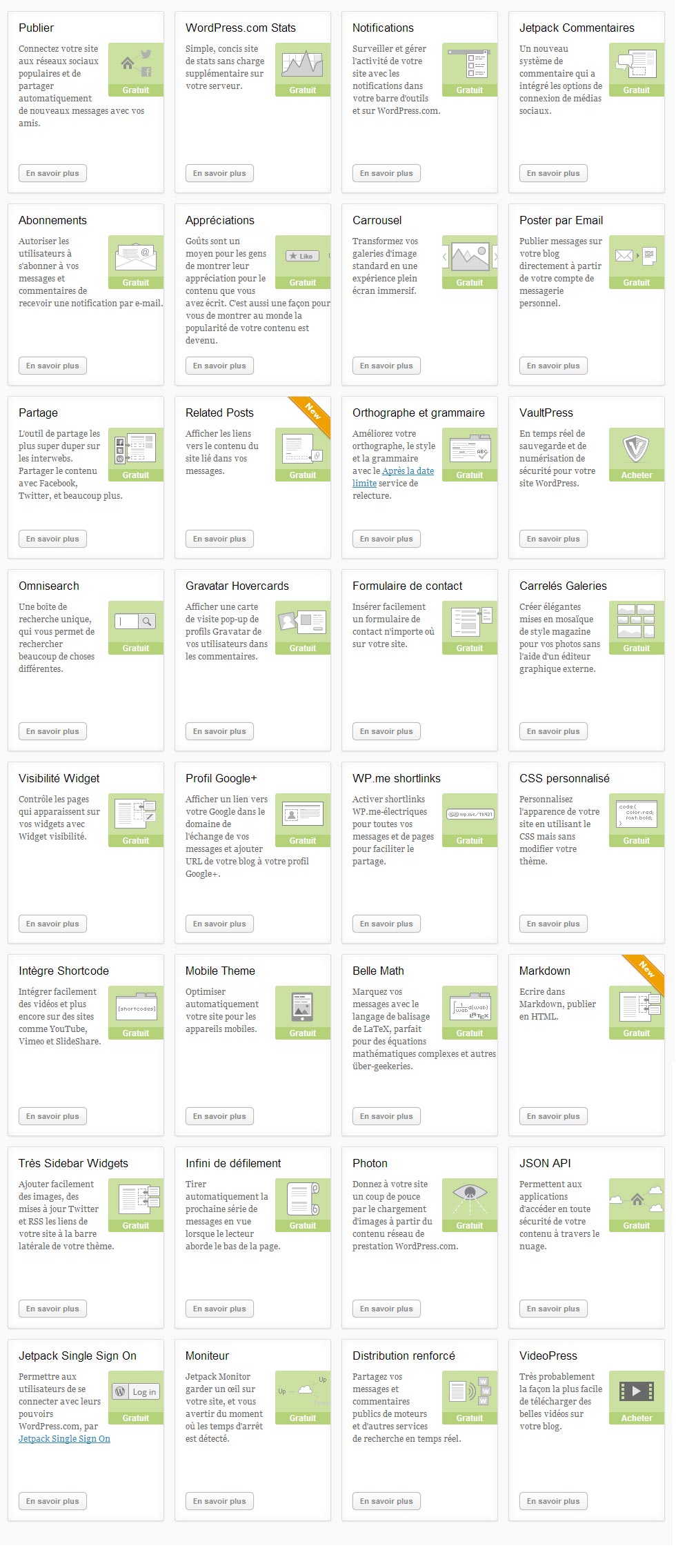676x1568 pixels.
Task: Click En savoir plus under Related Posts
Action: coord(219,539)
